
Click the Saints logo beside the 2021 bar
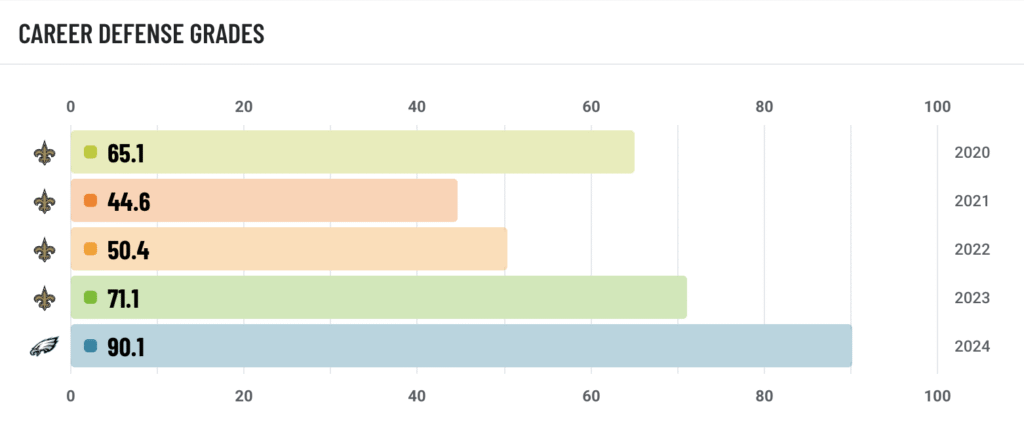pyautogui.click(x=44, y=201)
